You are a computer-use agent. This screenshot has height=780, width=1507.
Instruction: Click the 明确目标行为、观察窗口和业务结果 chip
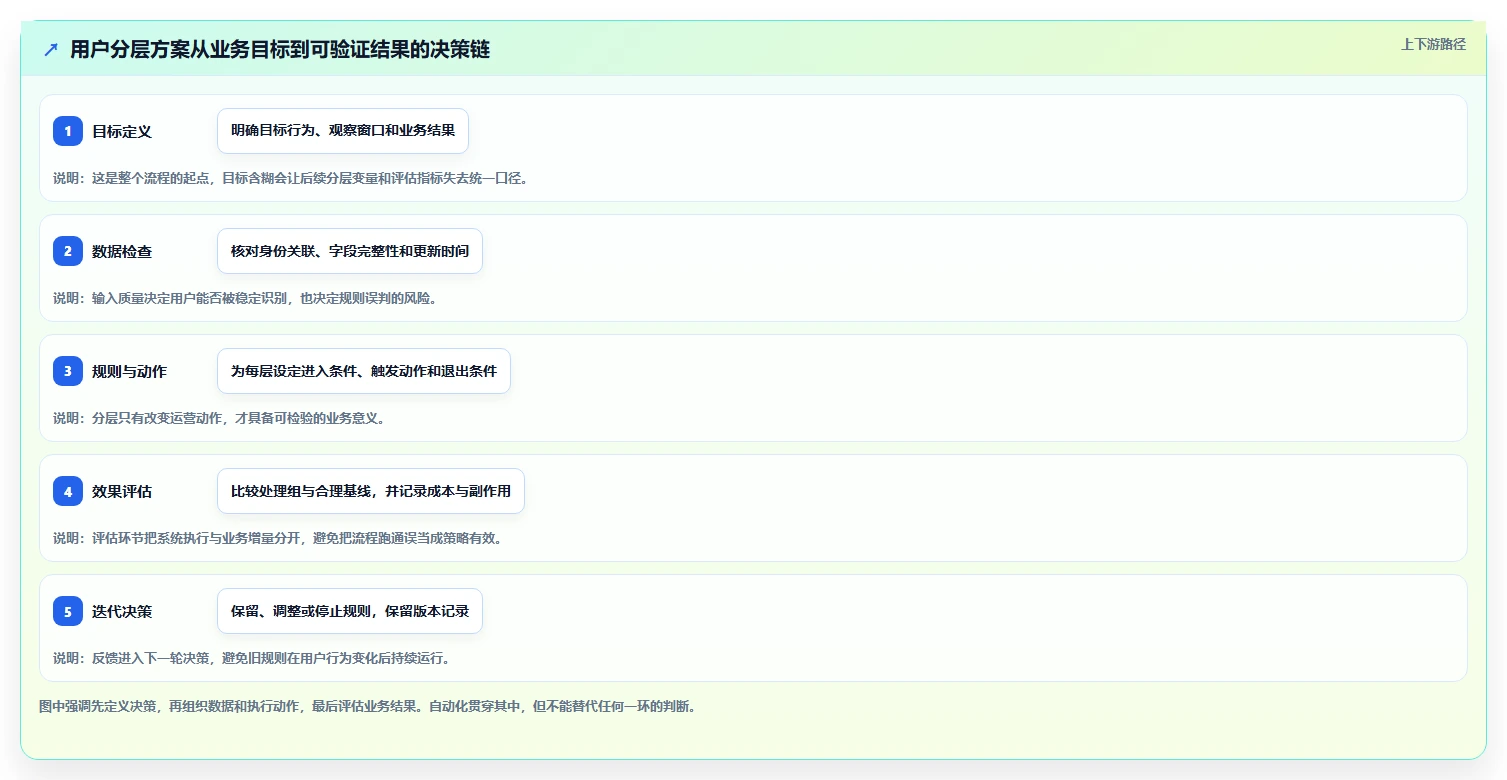pos(343,131)
